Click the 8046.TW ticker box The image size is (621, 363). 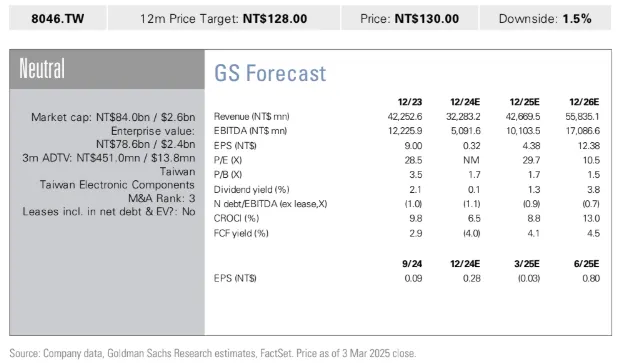tap(58, 18)
